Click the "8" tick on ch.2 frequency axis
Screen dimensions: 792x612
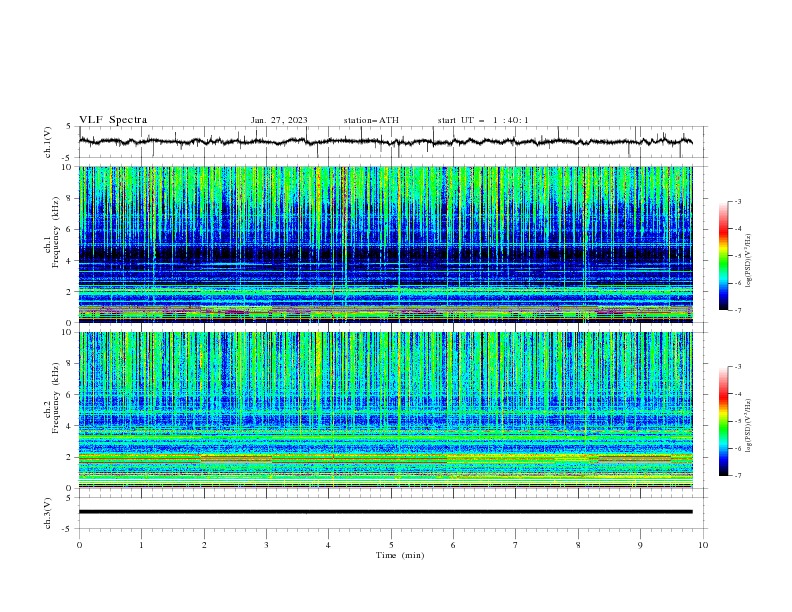coord(69,364)
